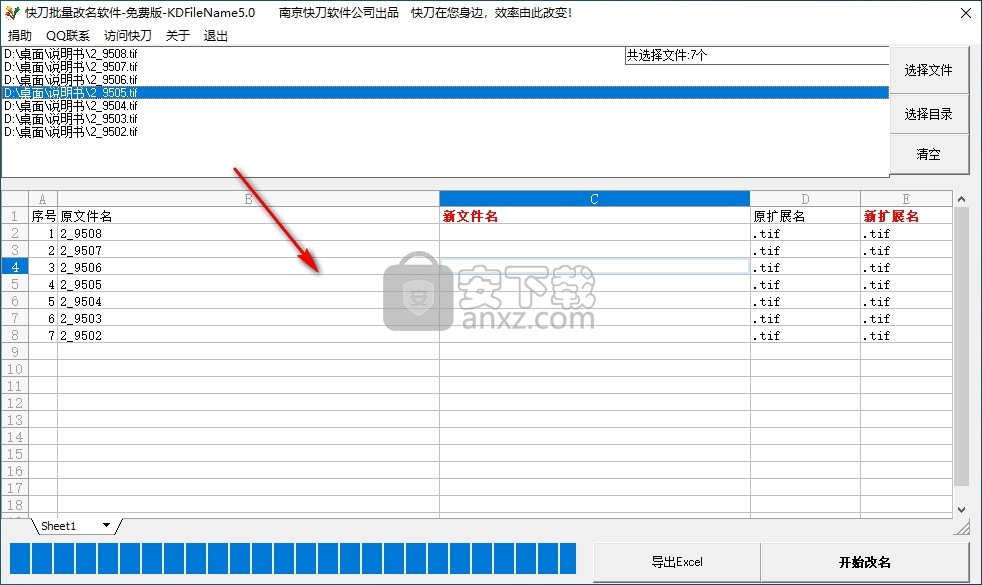Click the vertical scrollbar thumb of spreadsheet
Viewport: 982px width, 585px height.
click(x=961, y=346)
